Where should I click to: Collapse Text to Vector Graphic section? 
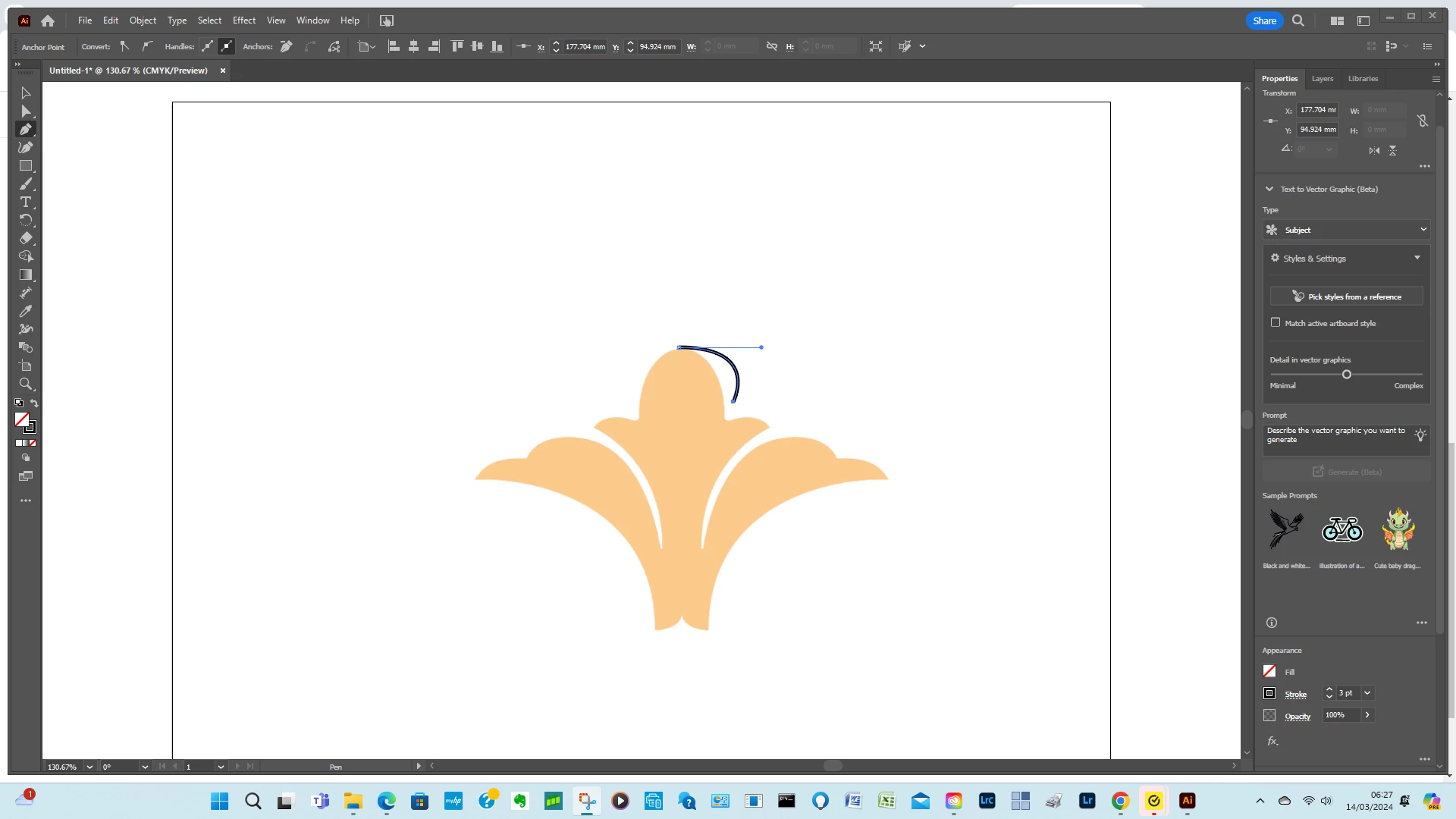(1269, 189)
